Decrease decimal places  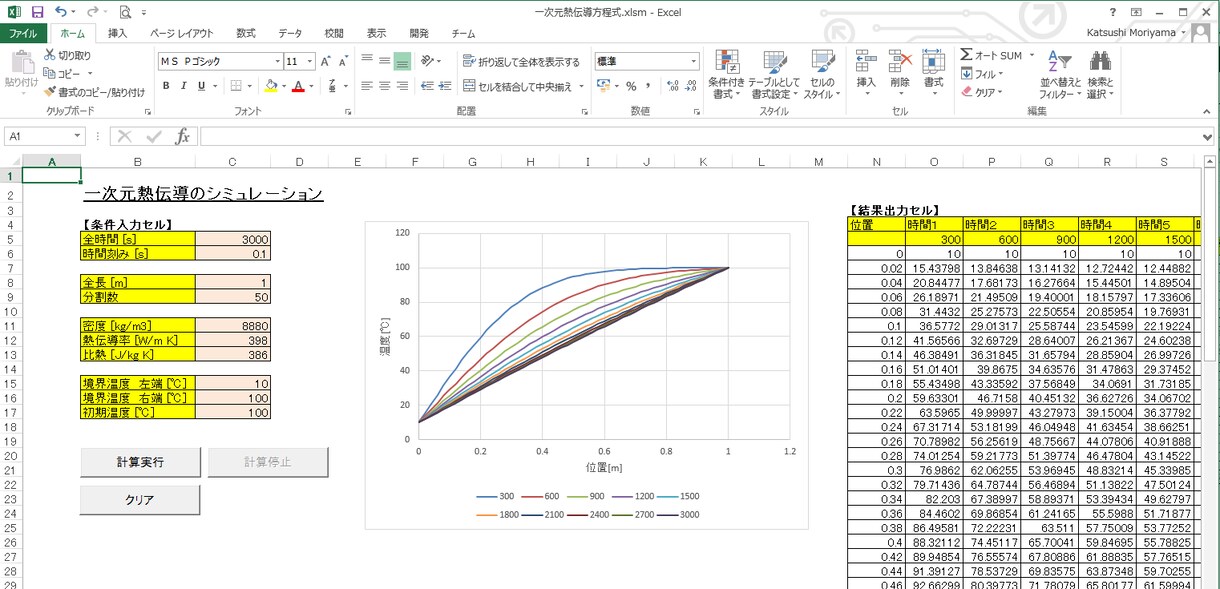click(690, 86)
